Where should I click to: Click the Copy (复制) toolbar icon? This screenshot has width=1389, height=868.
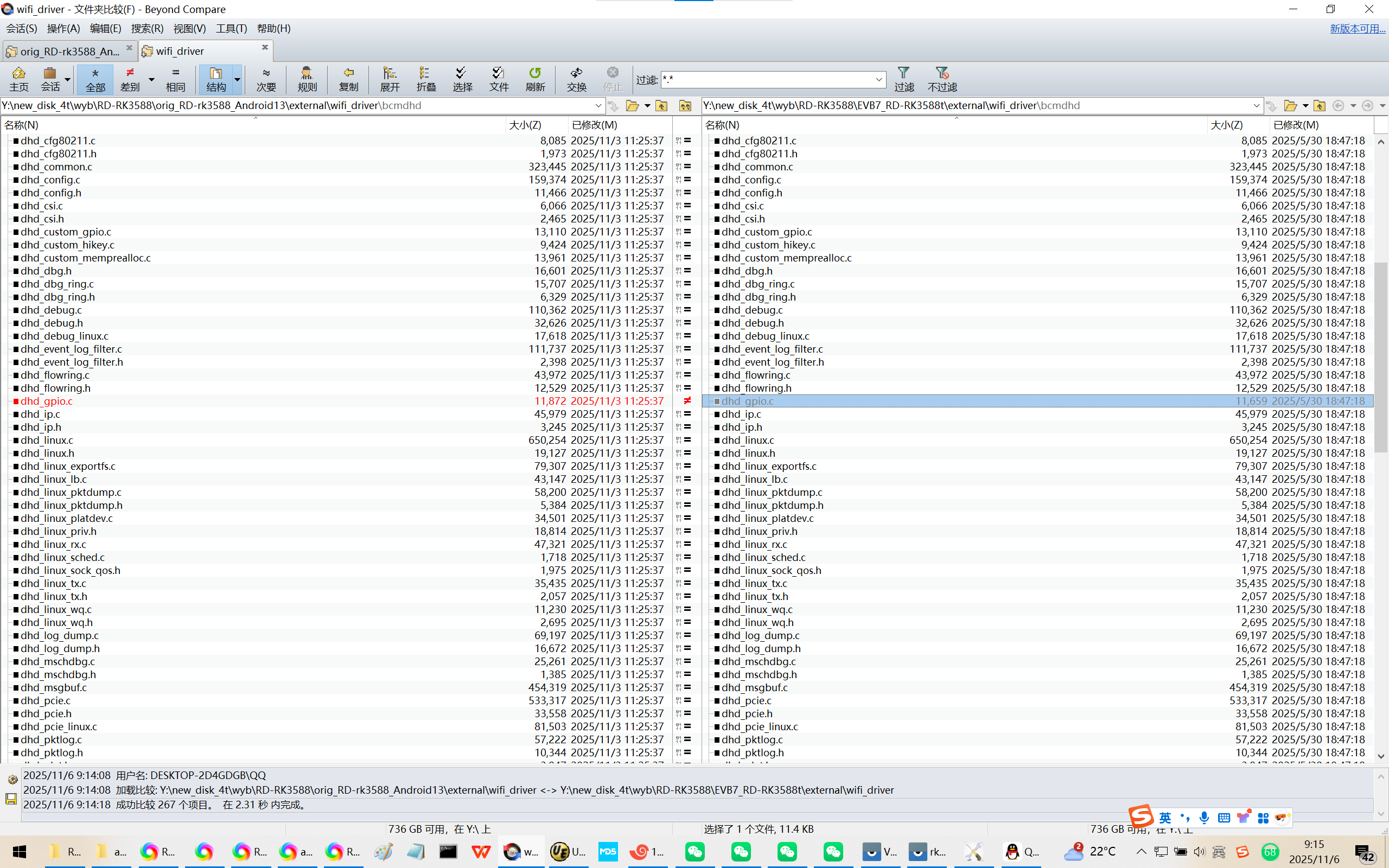348,79
